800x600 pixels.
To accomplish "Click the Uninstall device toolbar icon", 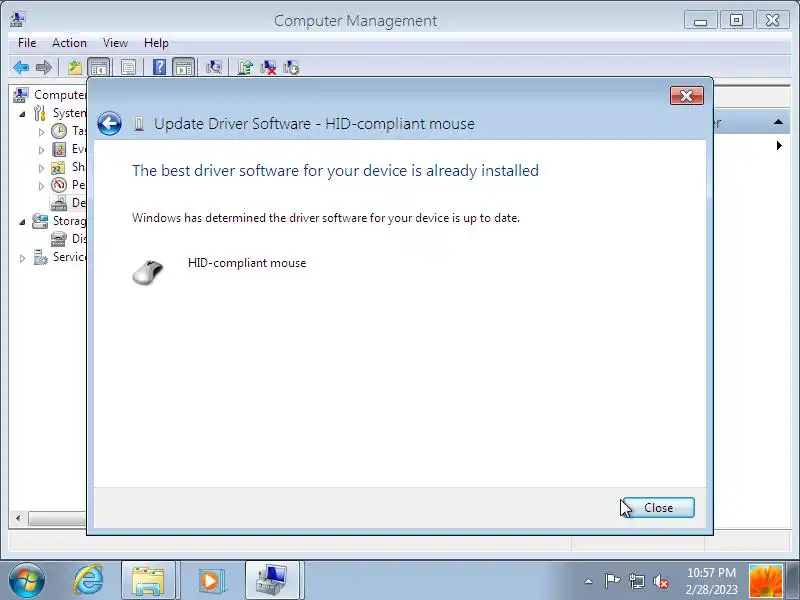I will [268, 67].
